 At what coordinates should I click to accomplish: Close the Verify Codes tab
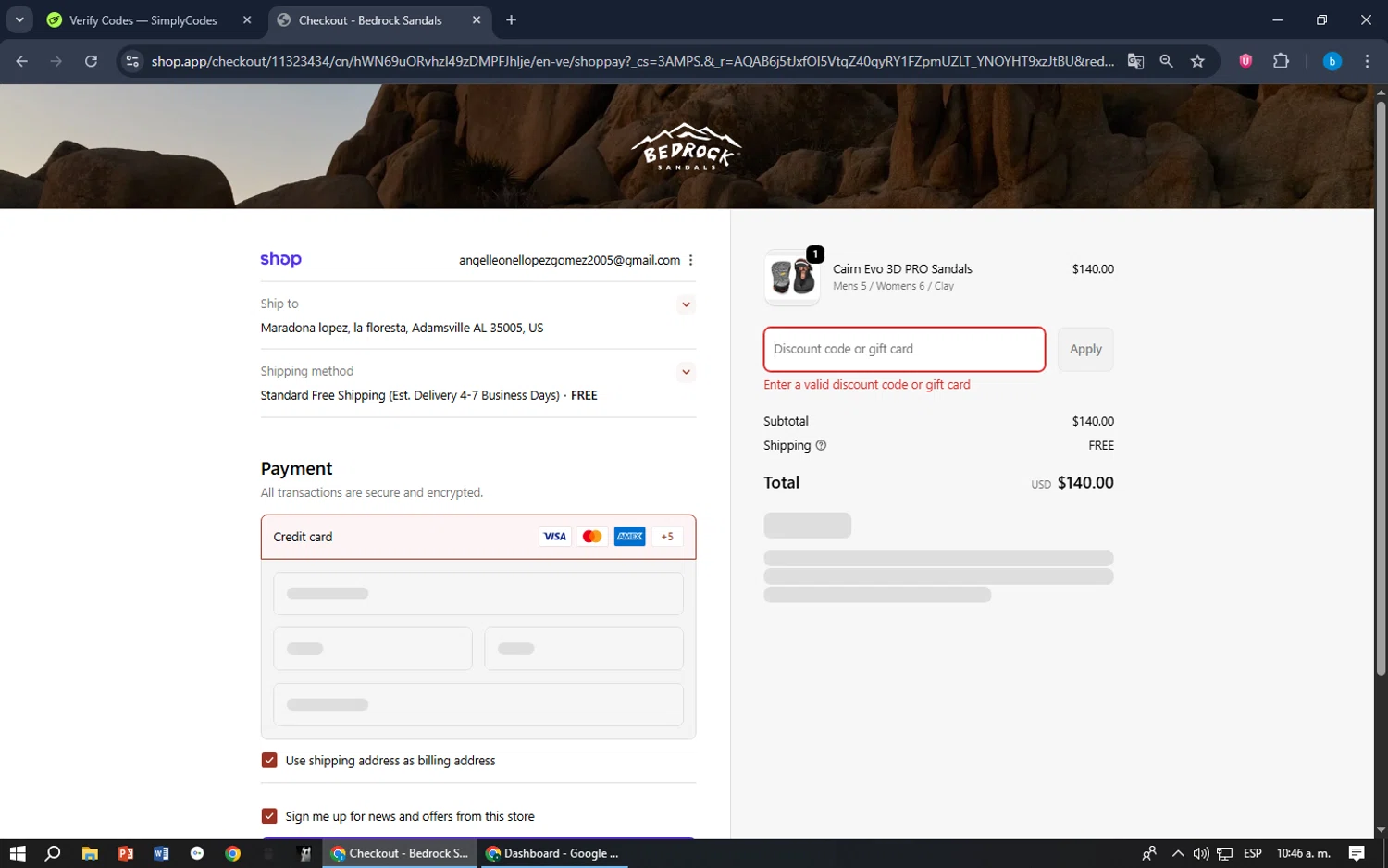pos(247,19)
